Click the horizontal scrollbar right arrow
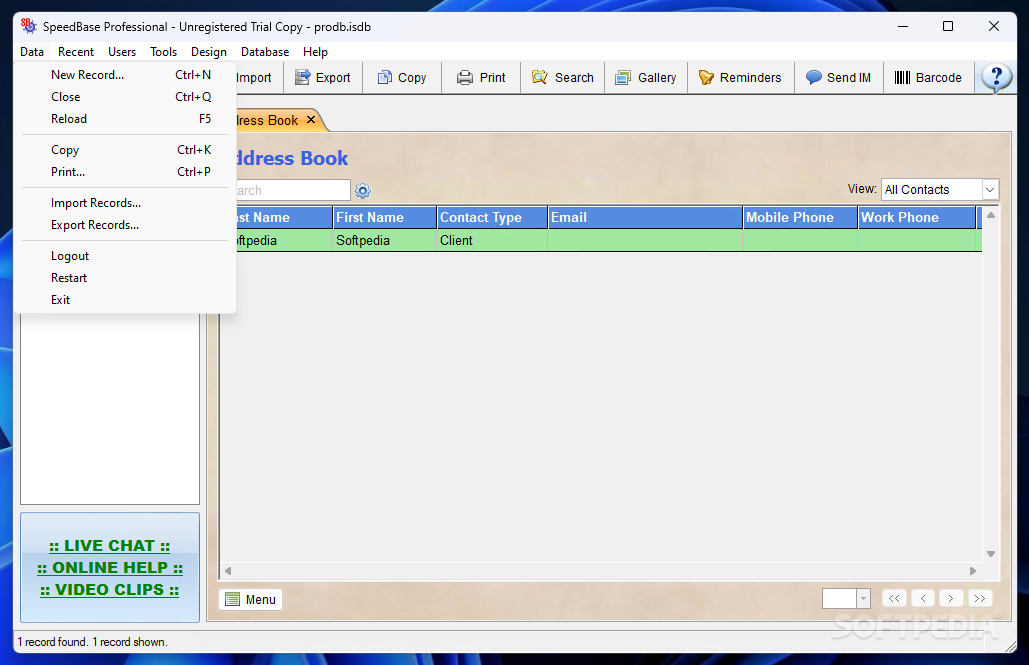The height and width of the screenshot is (665, 1029). pyautogui.click(x=973, y=570)
